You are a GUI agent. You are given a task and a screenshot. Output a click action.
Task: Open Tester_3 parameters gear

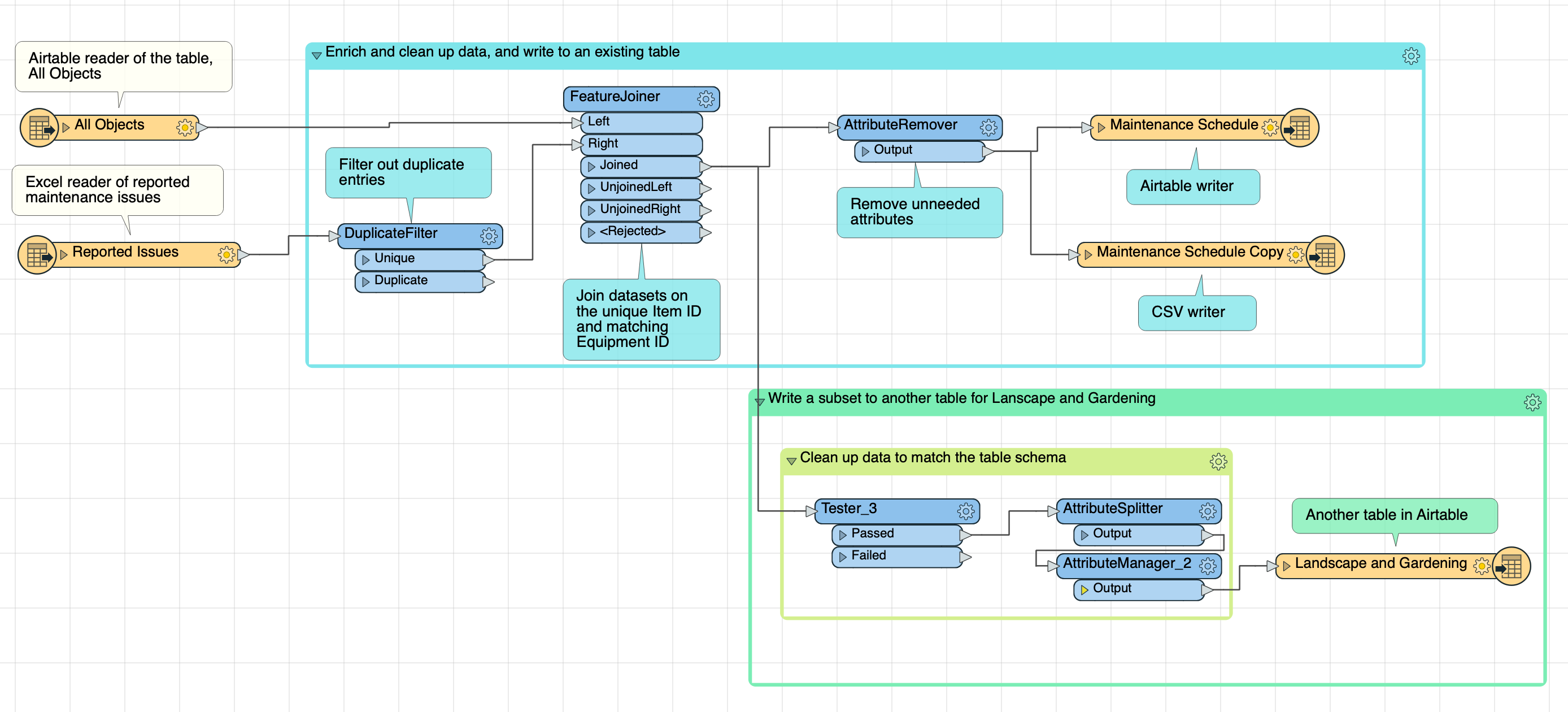[x=966, y=511]
